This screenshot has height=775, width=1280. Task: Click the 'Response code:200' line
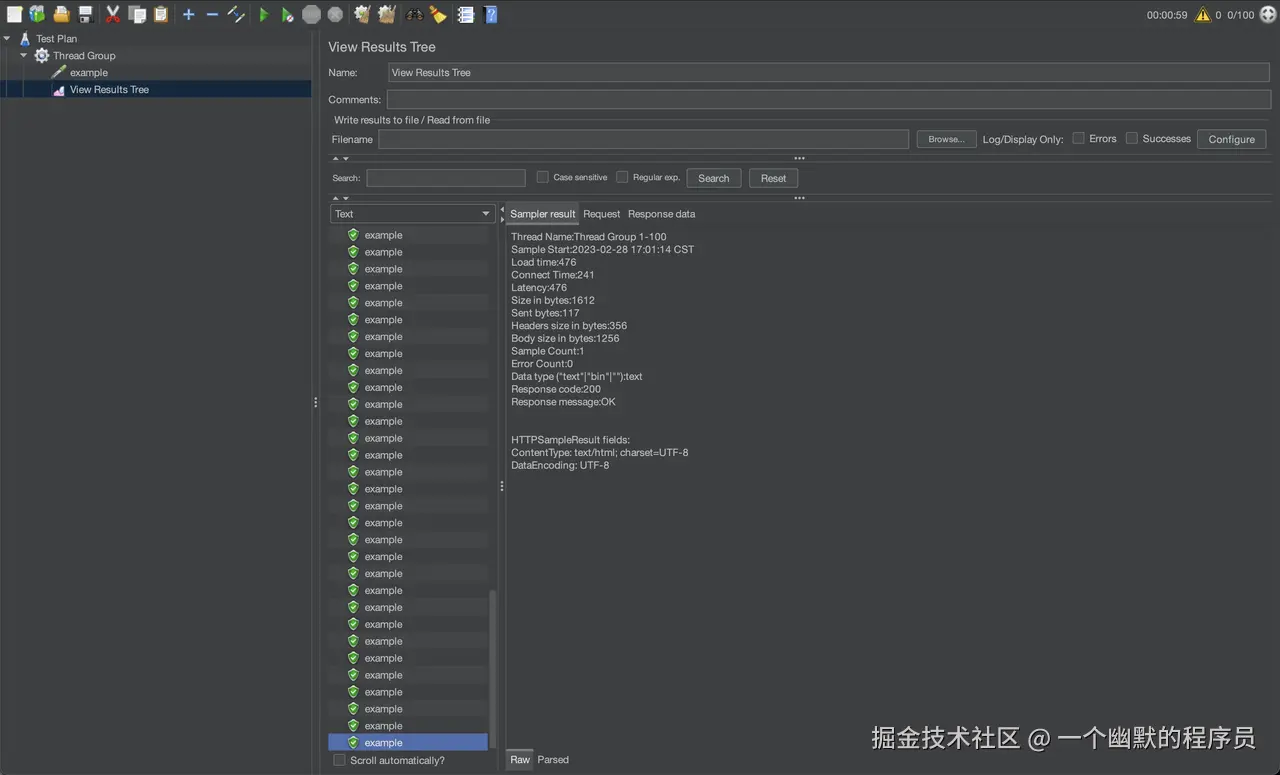coord(556,389)
